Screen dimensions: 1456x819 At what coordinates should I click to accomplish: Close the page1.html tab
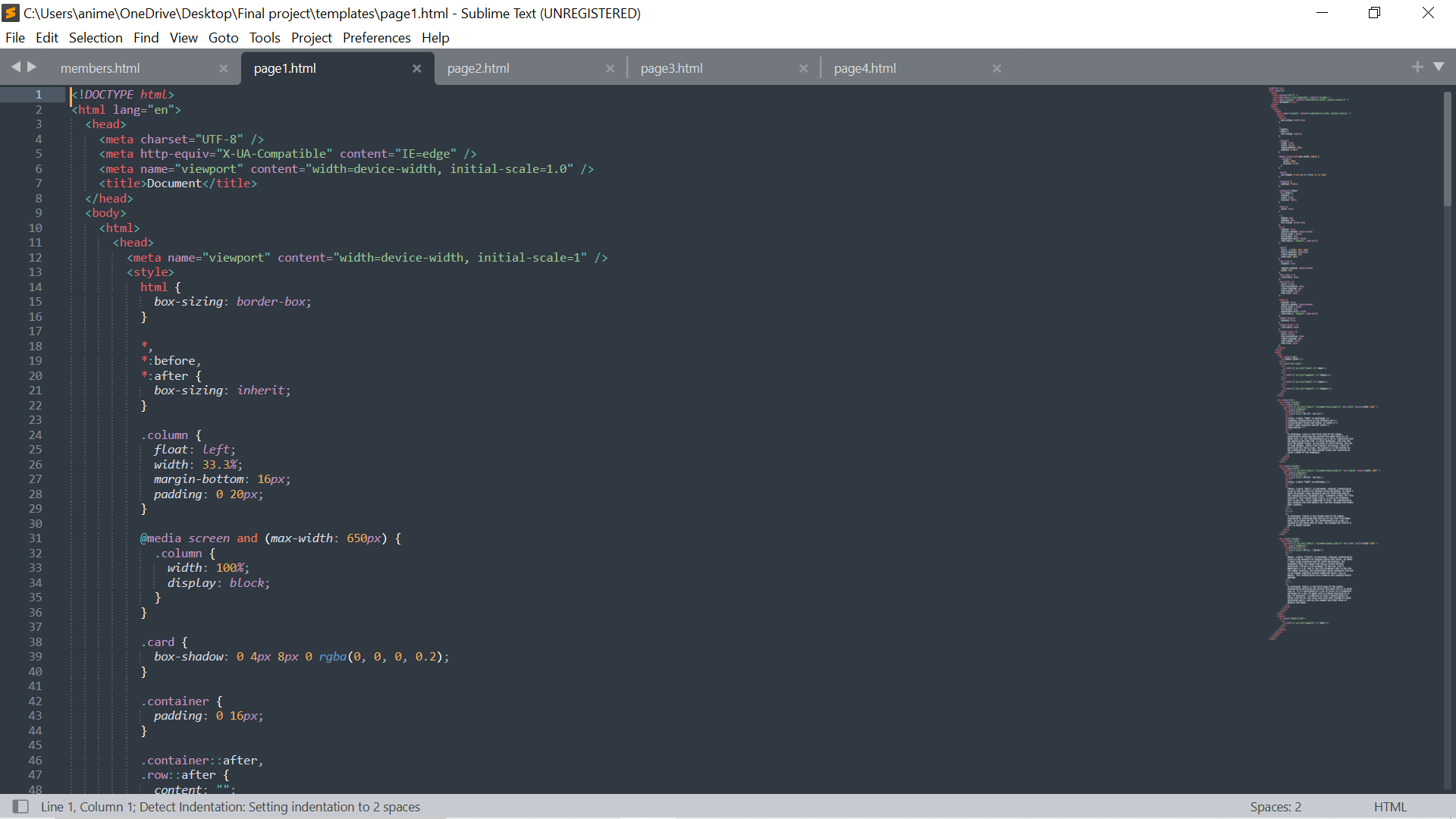(416, 68)
